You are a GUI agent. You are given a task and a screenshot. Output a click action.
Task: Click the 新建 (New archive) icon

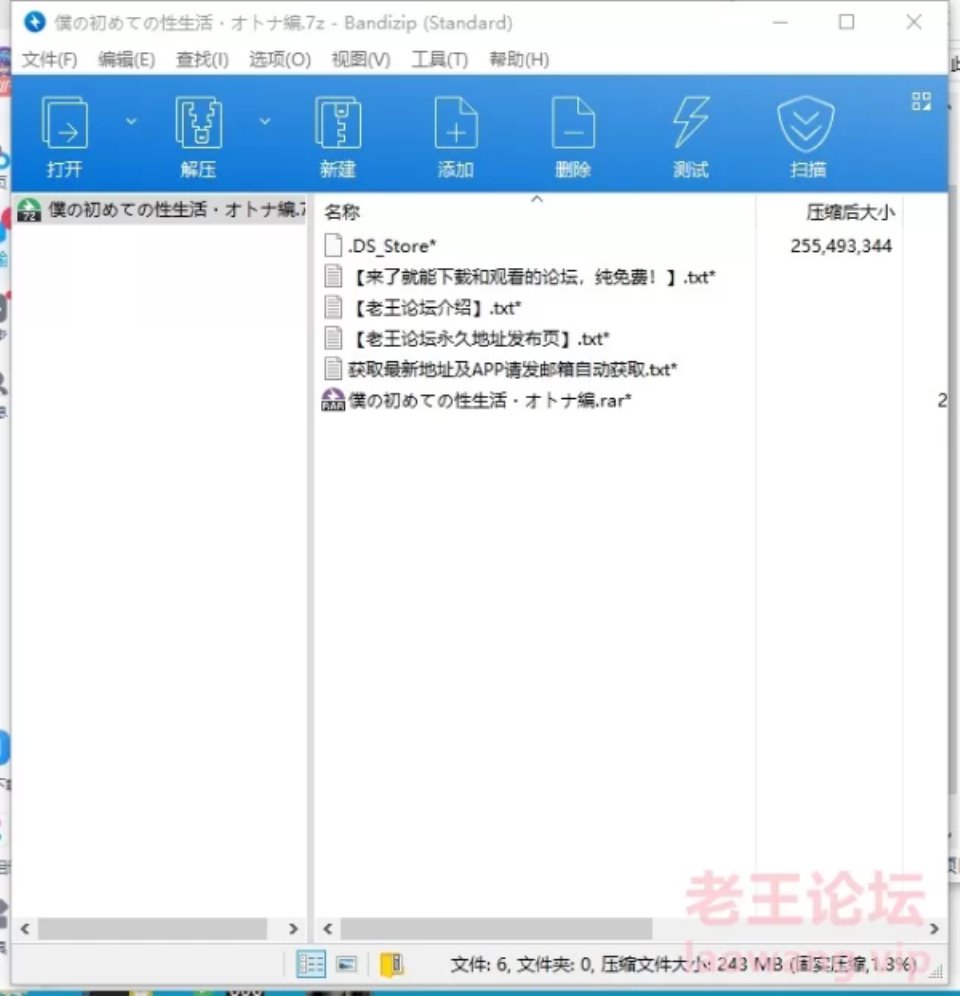click(x=338, y=123)
